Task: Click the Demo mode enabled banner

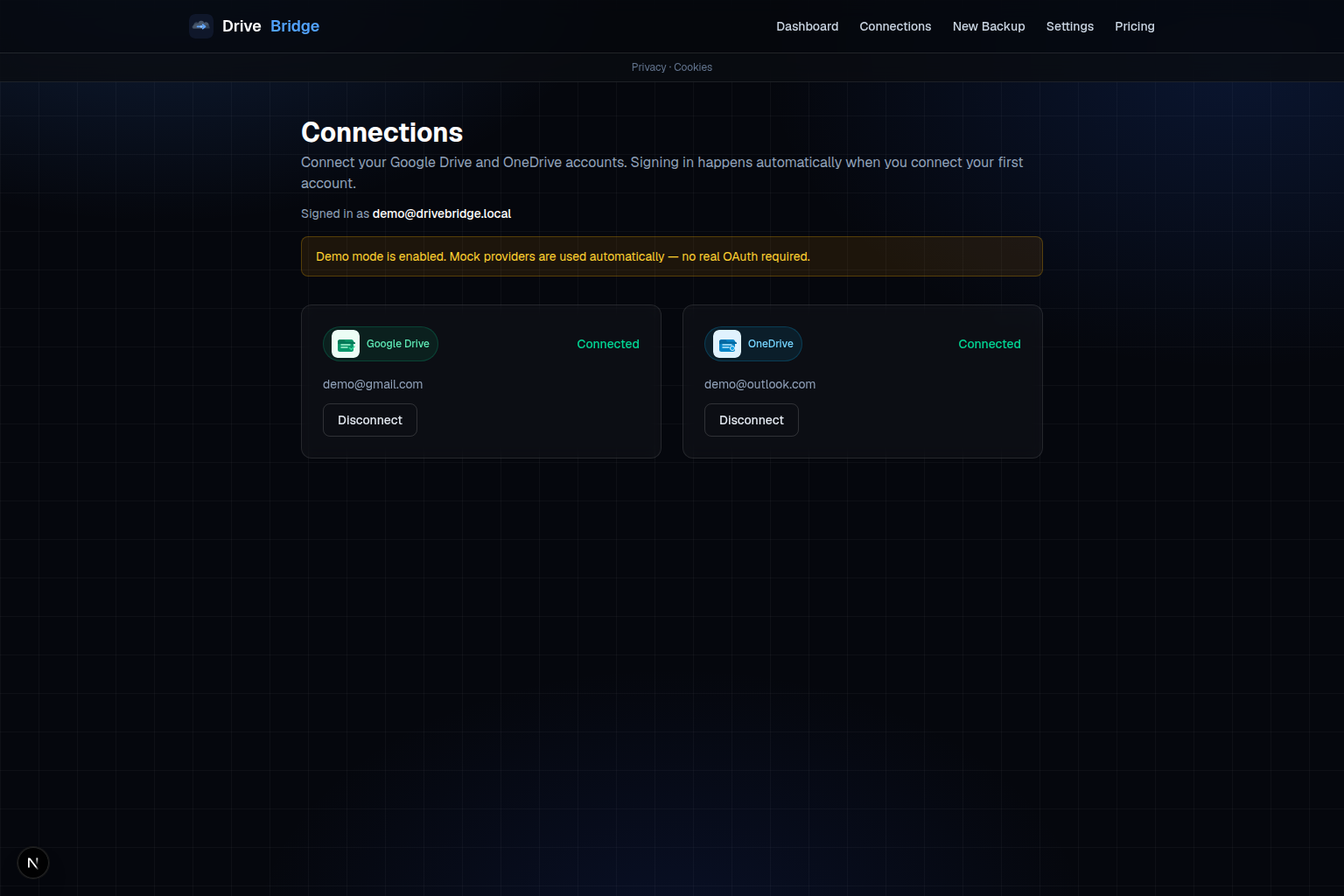Action: coord(672,256)
